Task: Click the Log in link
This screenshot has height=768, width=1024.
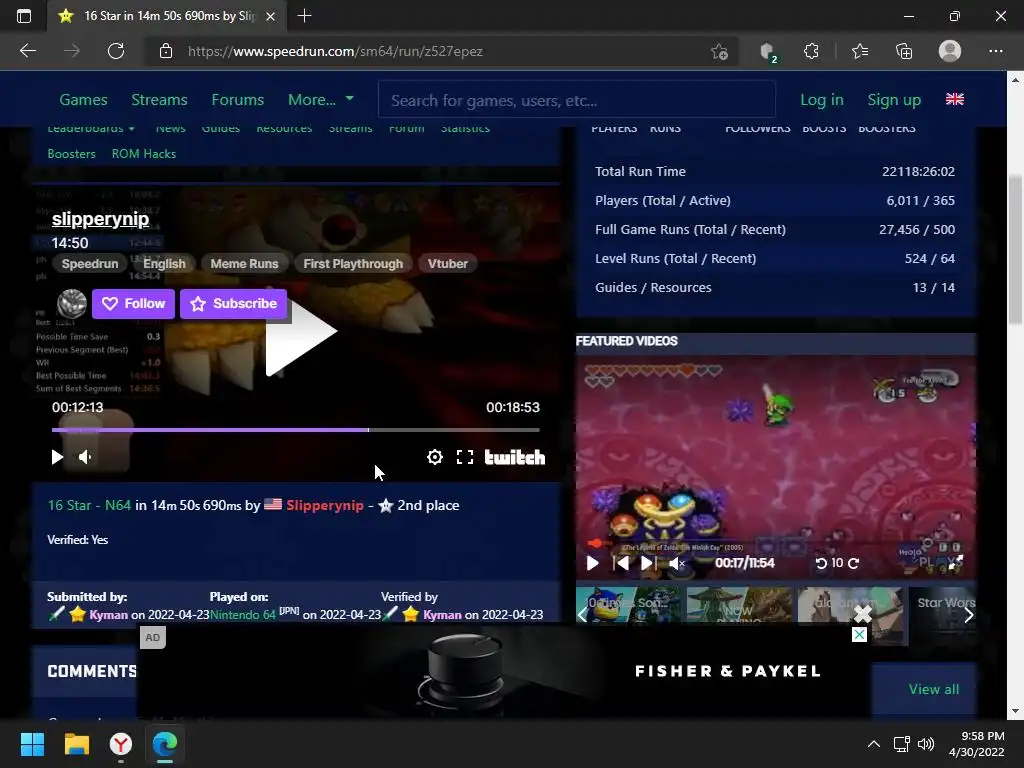Action: [822, 100]
